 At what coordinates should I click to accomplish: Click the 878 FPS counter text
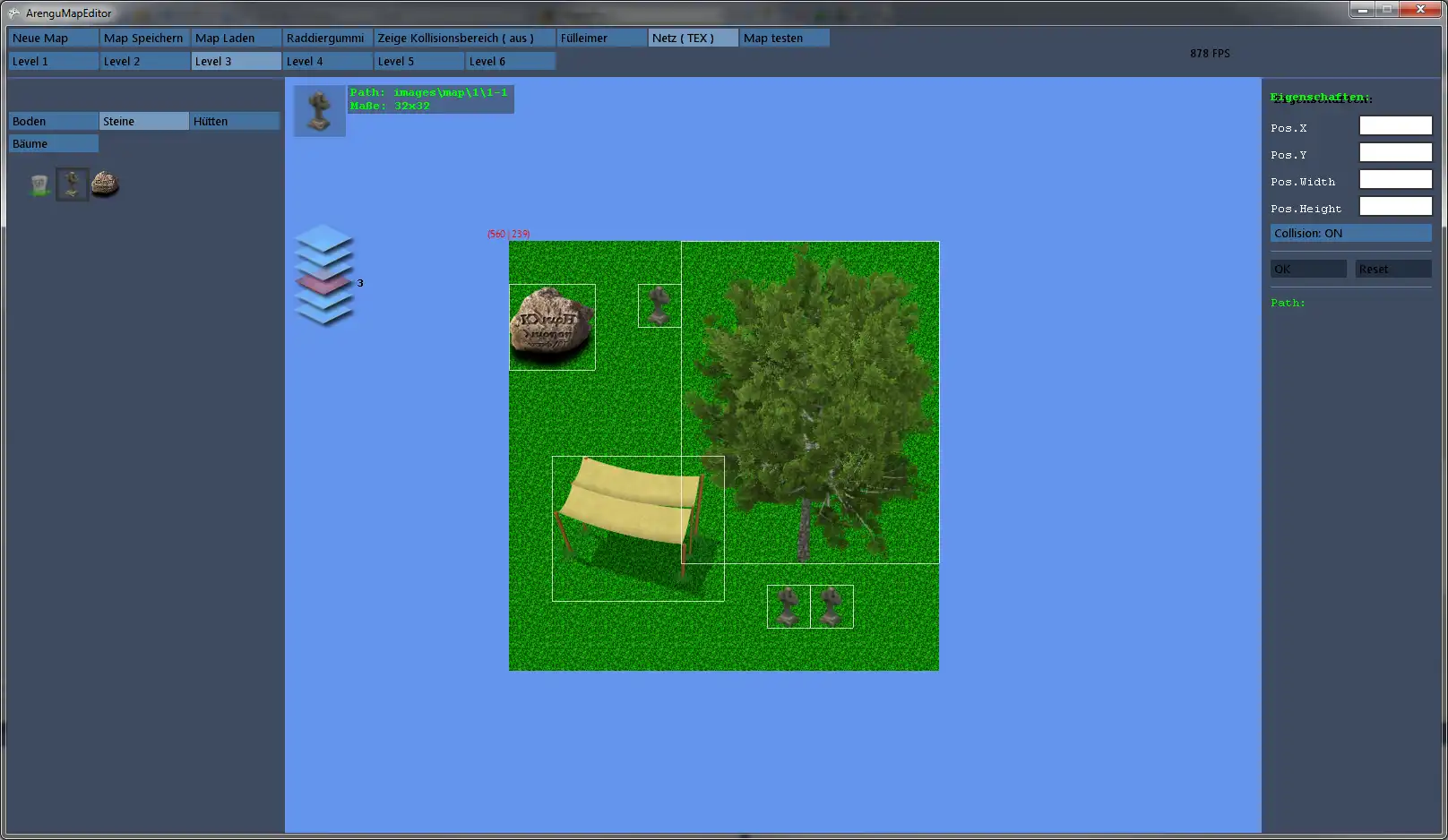1210,54
